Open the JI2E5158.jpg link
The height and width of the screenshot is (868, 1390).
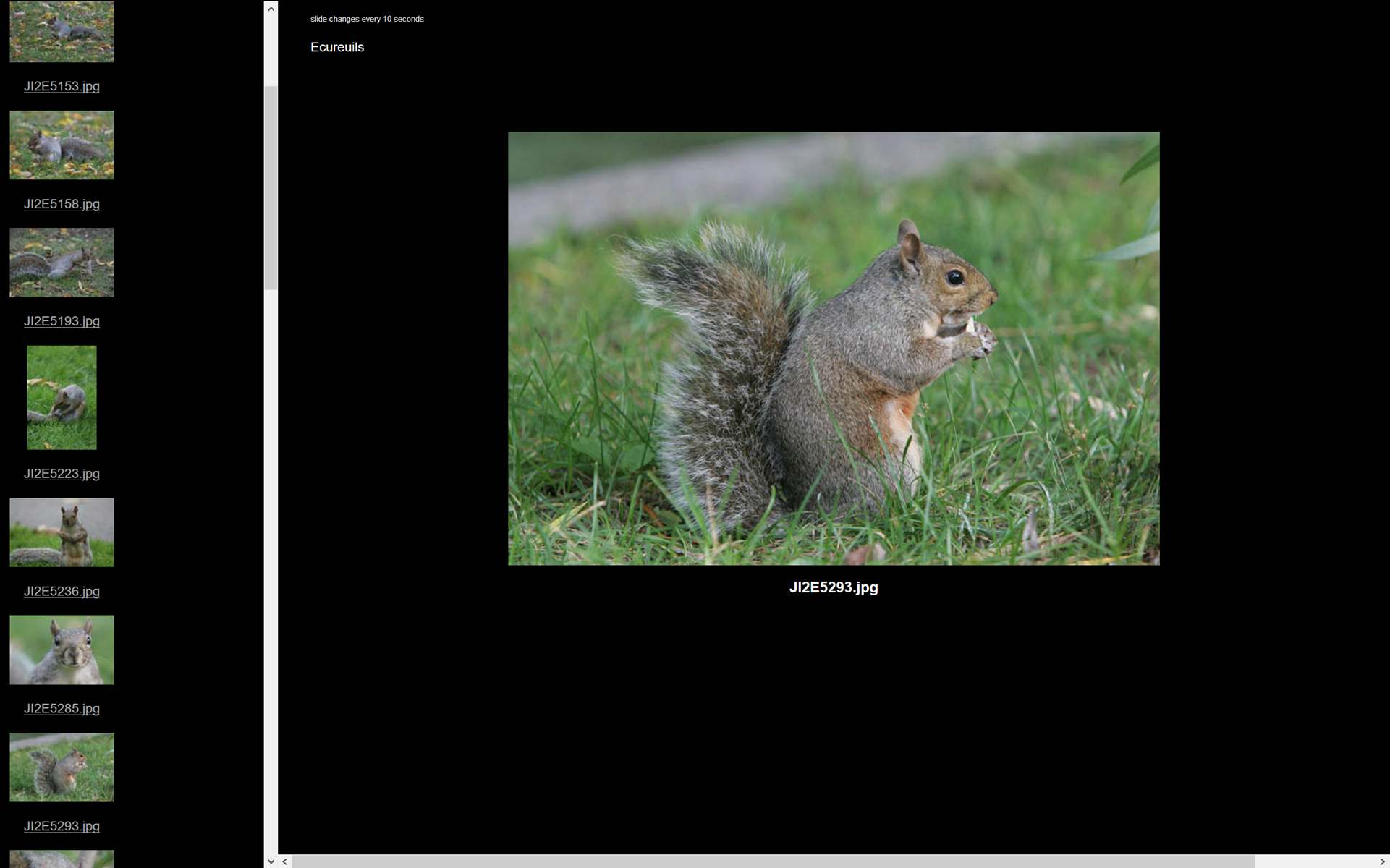pyautogui.click(x=62, y=204)
